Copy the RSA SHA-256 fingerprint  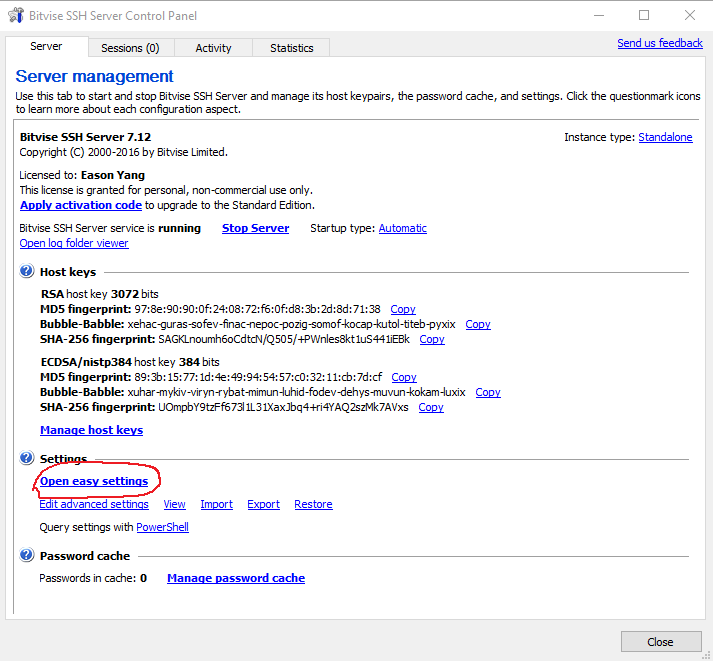[x=432, y=339]
